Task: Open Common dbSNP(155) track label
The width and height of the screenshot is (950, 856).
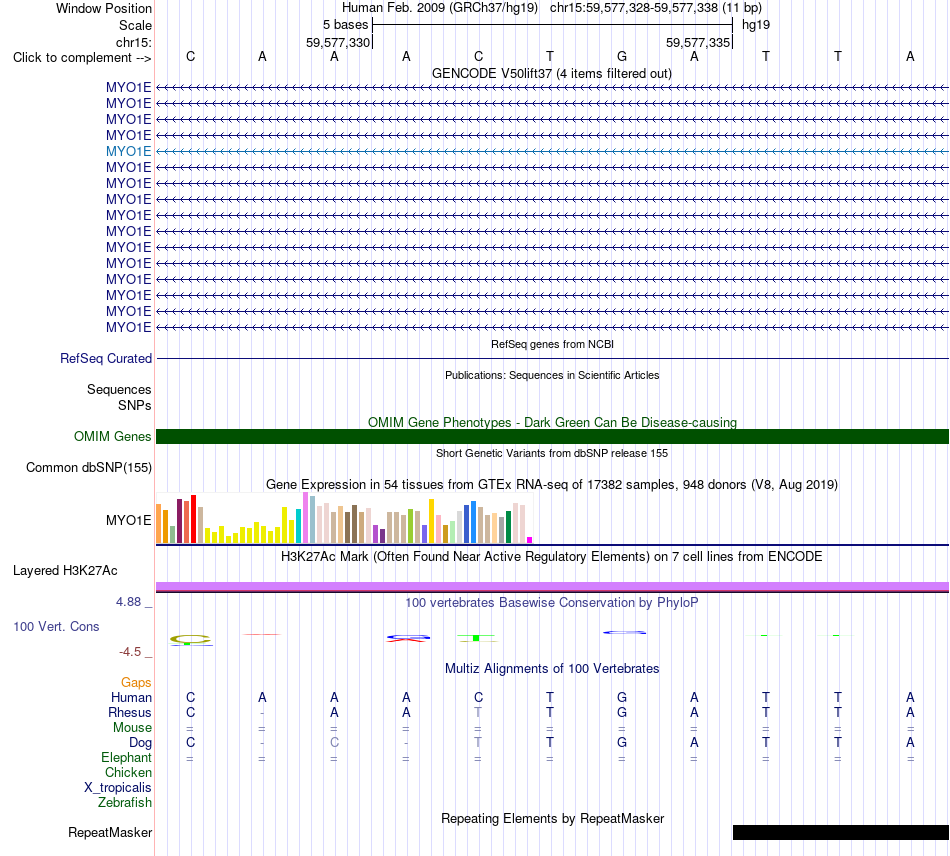Action: tap(89, 468)
